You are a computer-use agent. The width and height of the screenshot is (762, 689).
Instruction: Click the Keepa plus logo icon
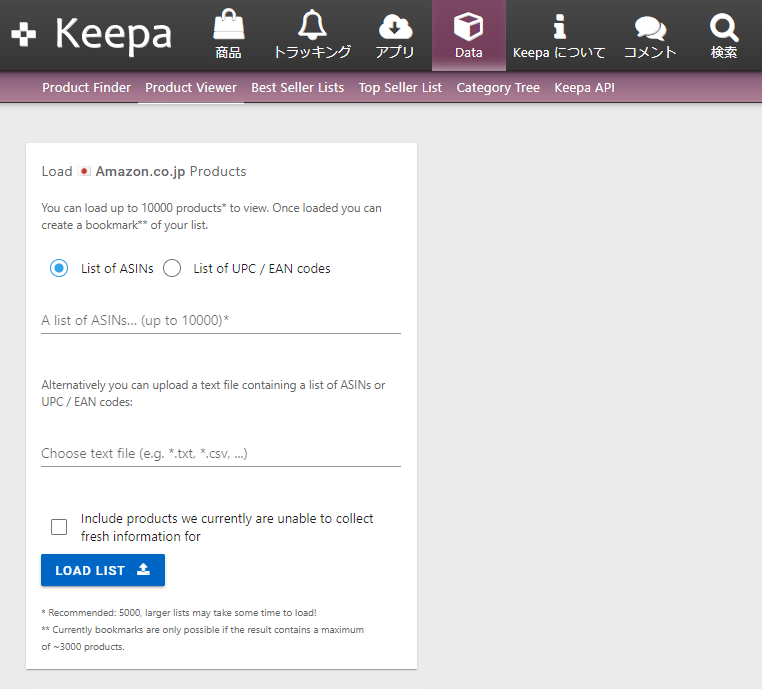[x=24, y=34]
